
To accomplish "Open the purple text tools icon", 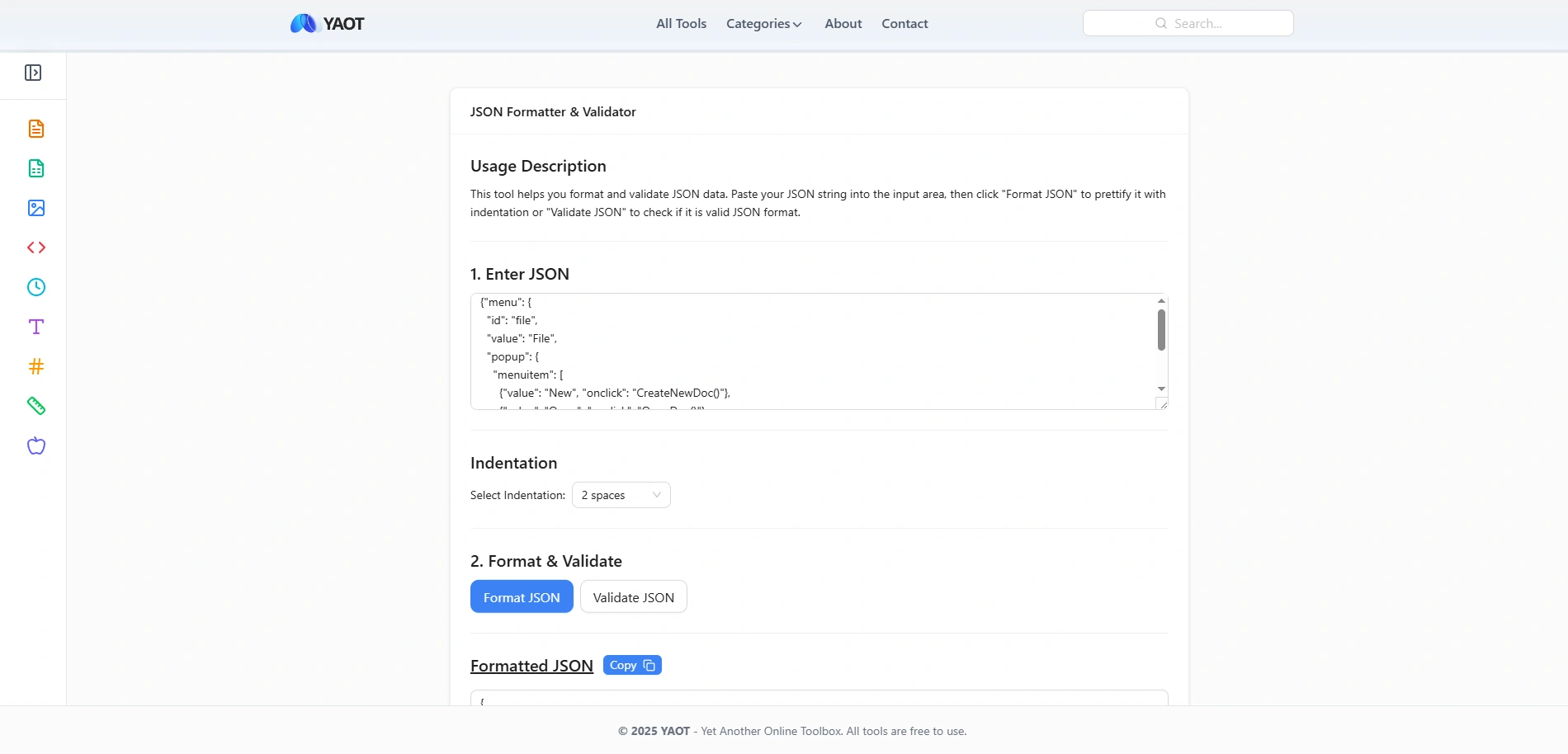I will [x=36, y=327].
